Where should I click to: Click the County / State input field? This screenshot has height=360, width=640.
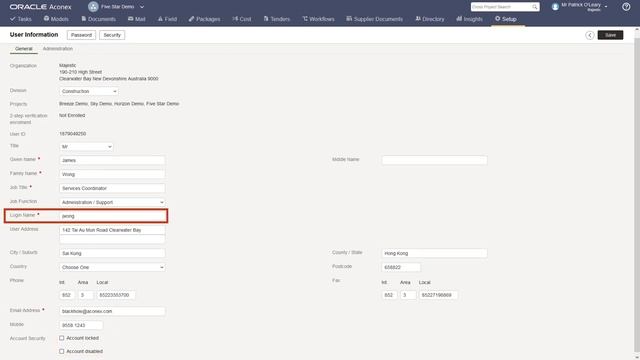tap(434, 253)
